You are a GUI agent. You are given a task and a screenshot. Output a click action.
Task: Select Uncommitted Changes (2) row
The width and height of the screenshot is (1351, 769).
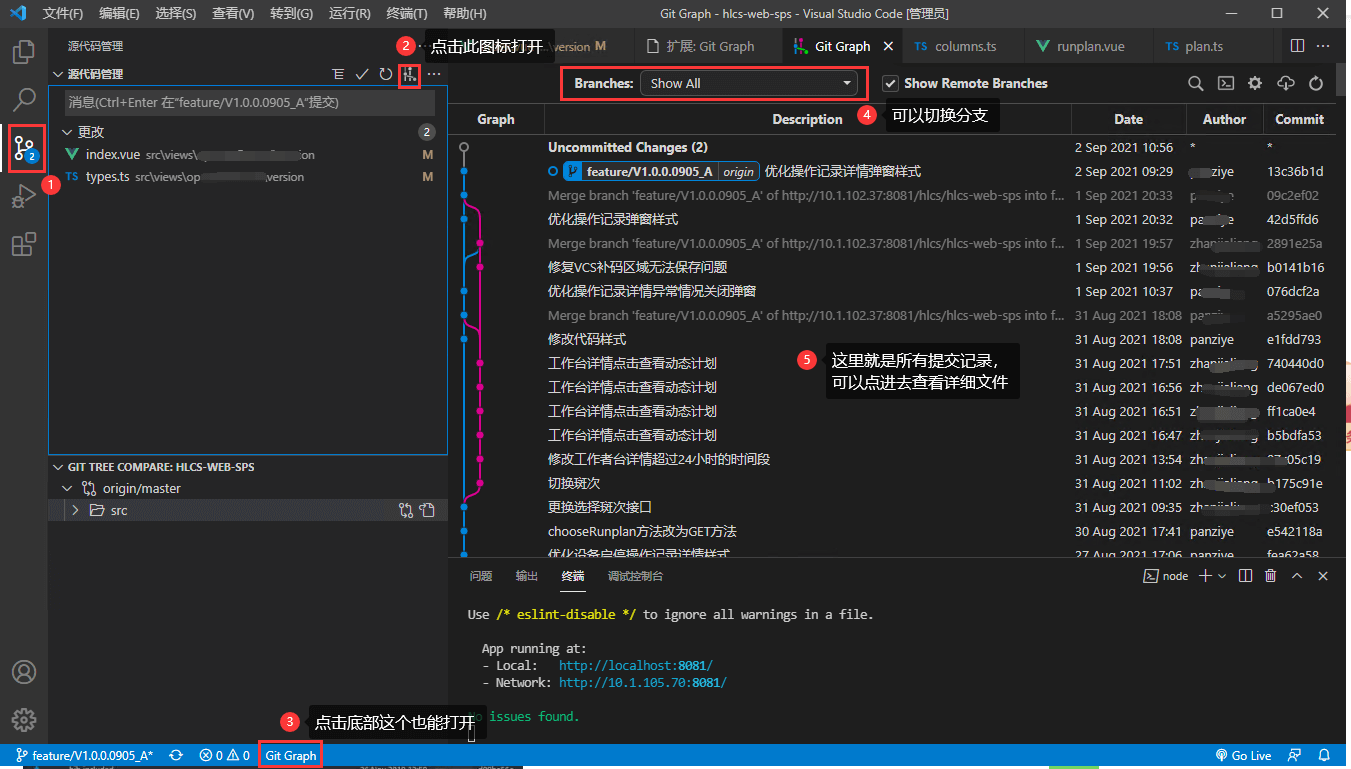[890, 147]
